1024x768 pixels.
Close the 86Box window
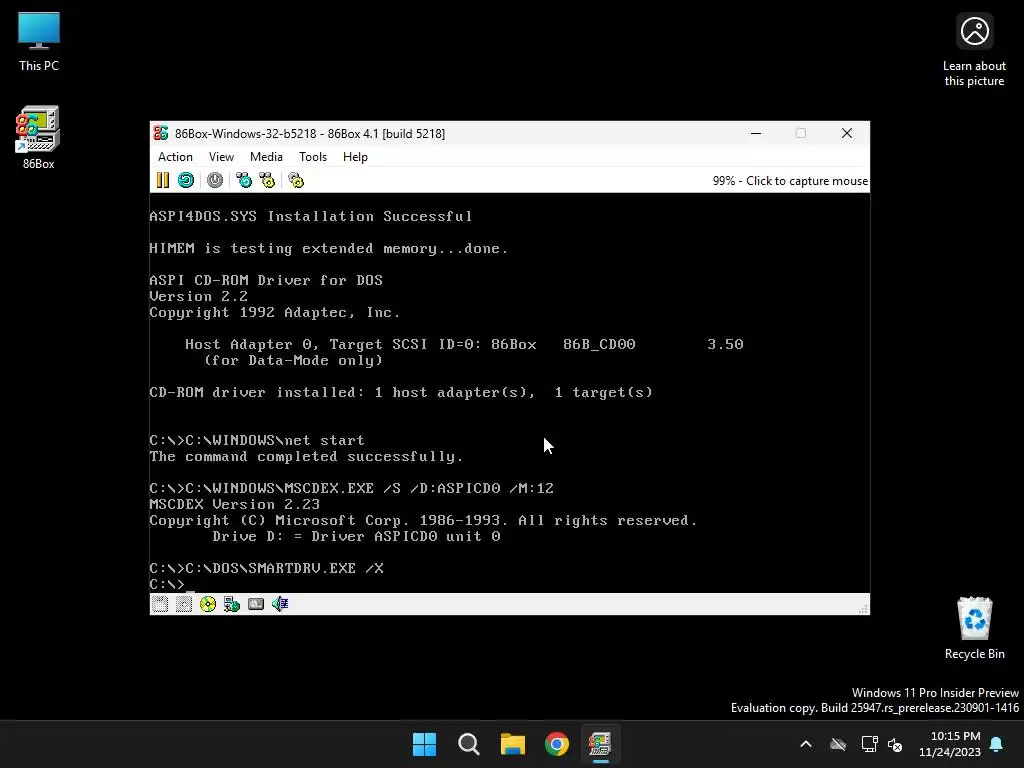[x=847, y=133]
